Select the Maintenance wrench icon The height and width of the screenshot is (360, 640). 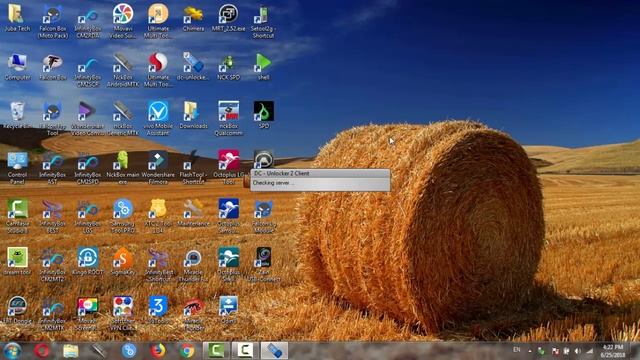tap(193, 213)
